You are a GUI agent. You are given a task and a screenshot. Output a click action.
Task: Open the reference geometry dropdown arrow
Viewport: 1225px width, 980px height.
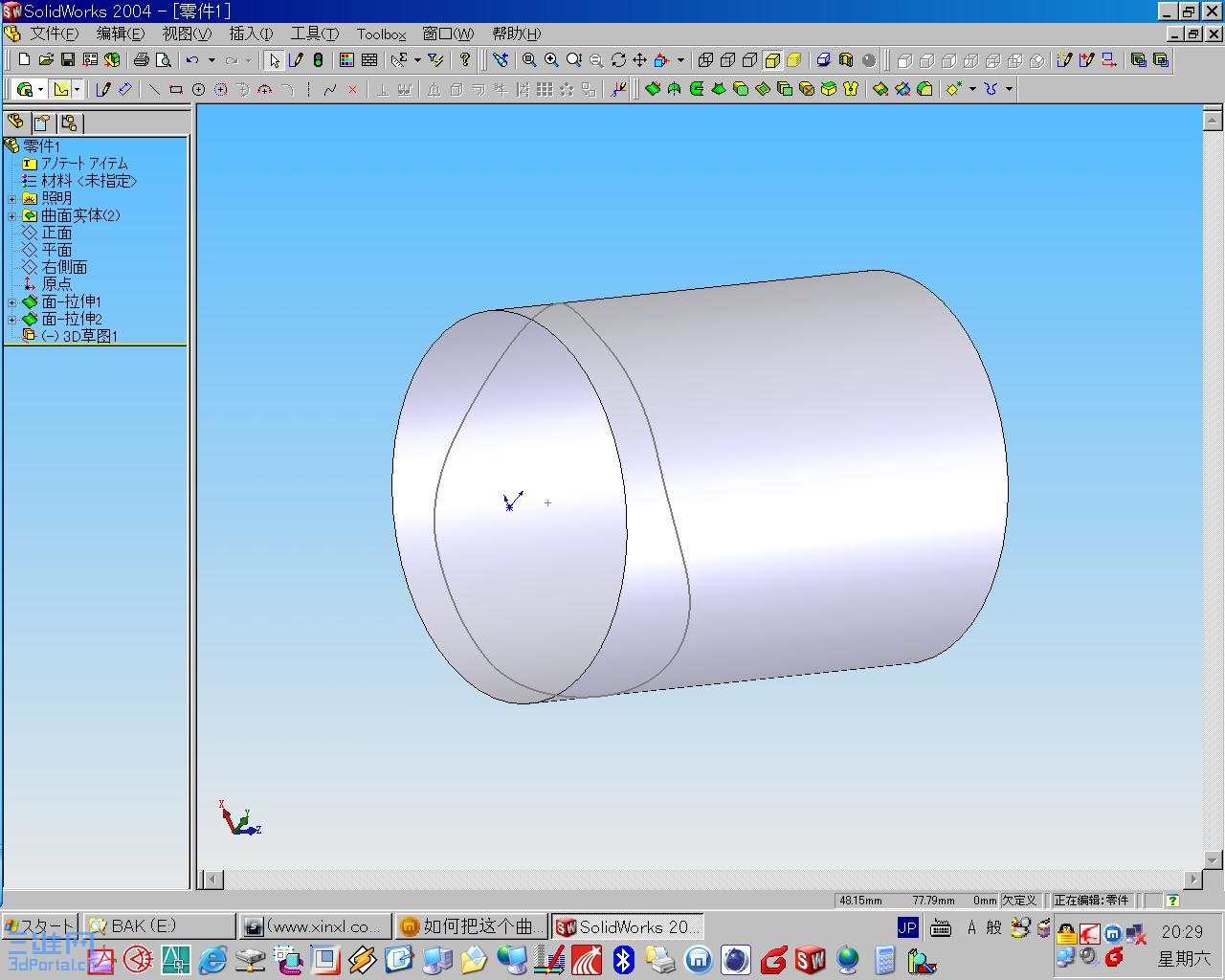pos(972,89)
